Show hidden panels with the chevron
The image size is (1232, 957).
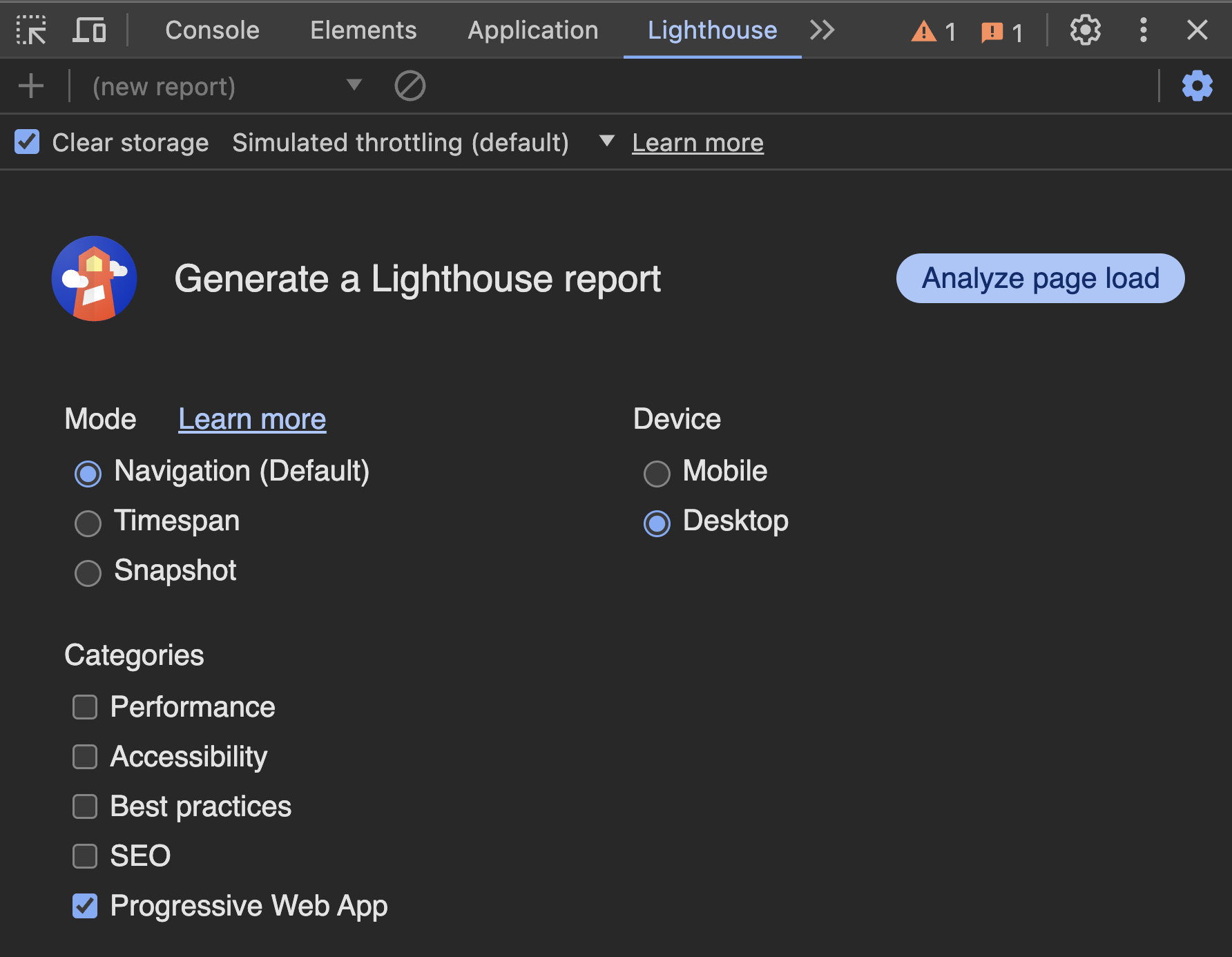pos(822,30)
